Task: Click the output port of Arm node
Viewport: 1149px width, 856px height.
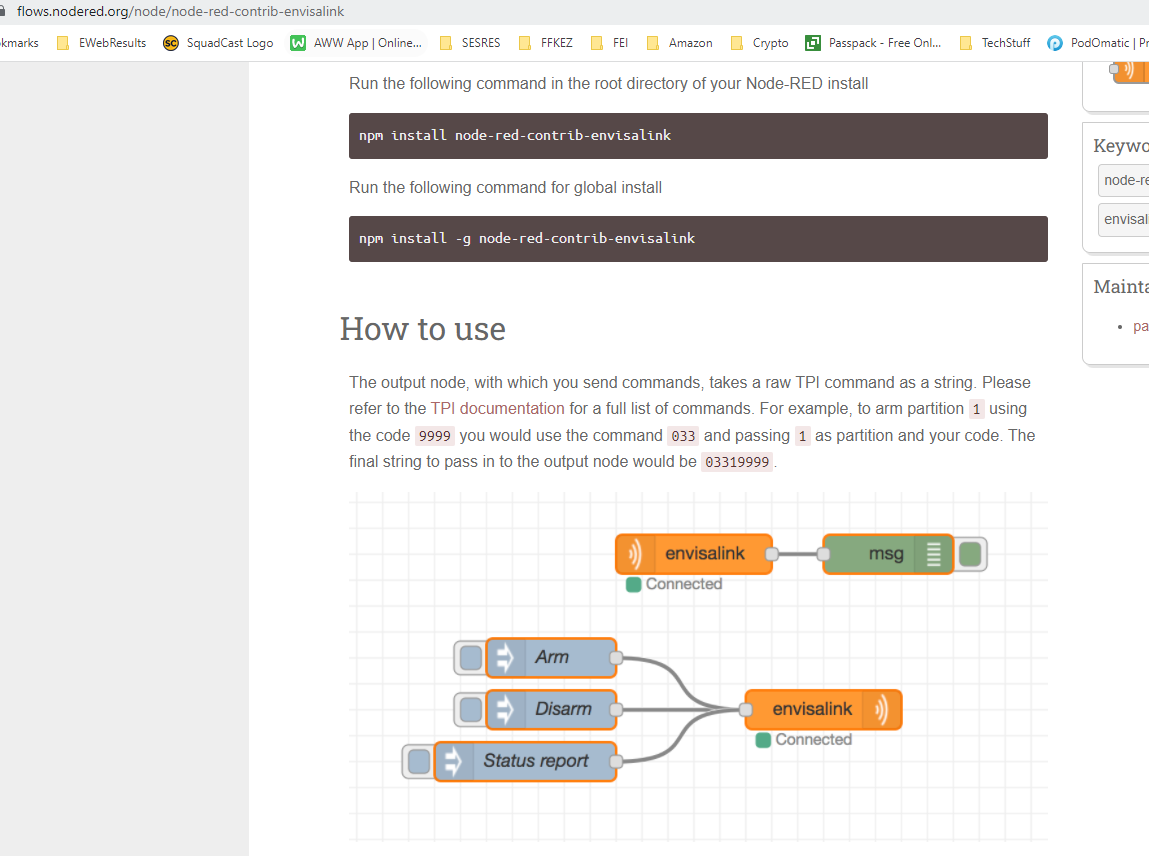Action: [616, 658]
